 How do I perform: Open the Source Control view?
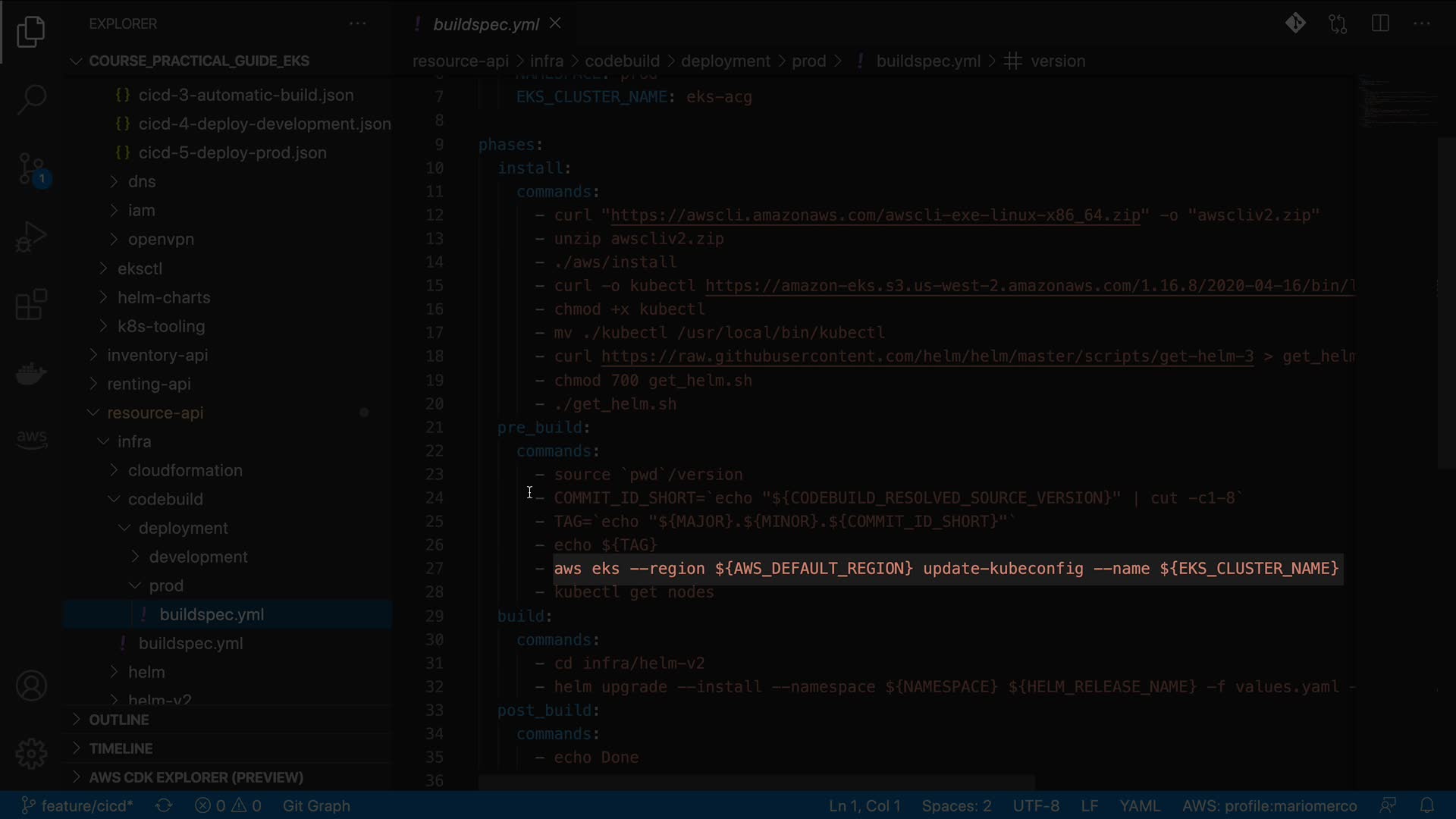(x=31, y=168)
